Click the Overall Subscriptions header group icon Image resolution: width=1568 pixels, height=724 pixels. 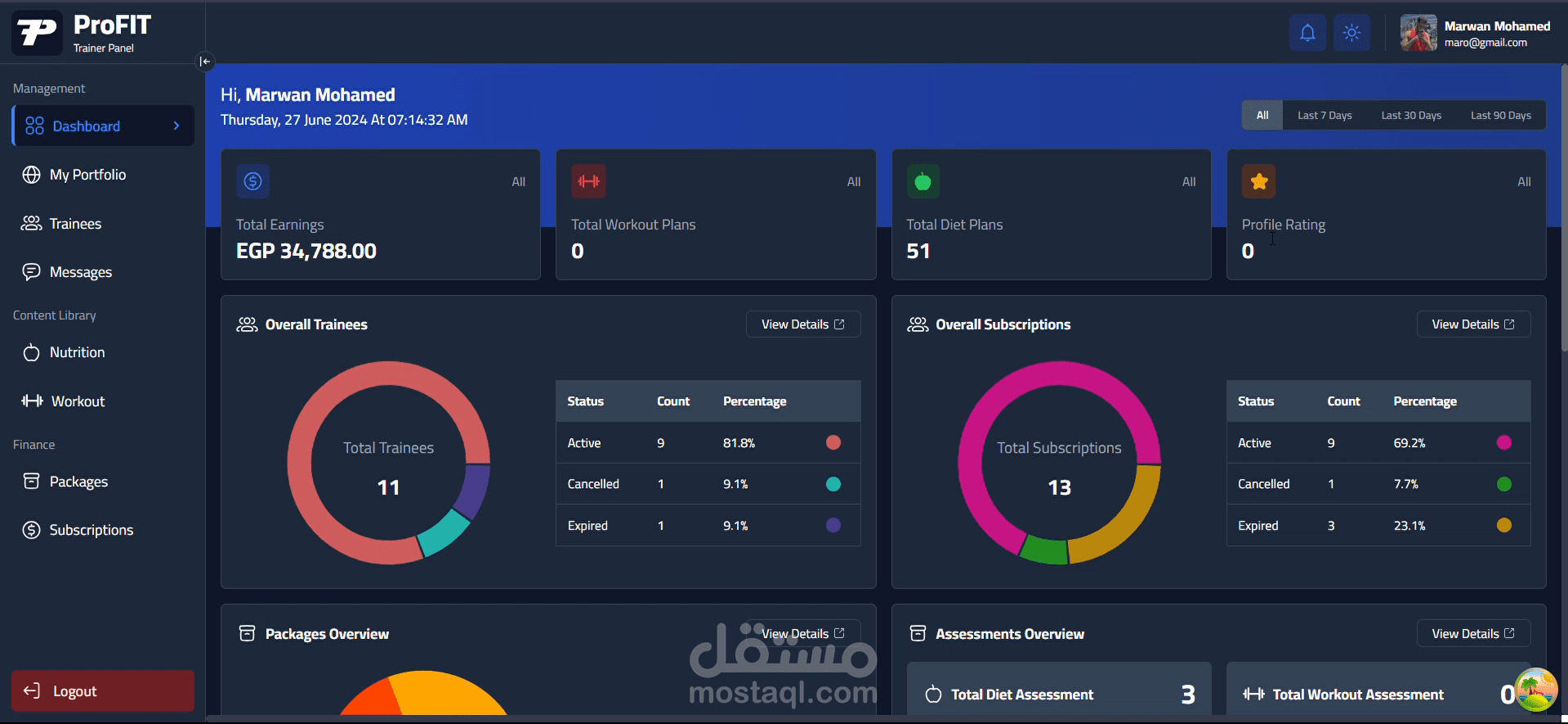(918, 324)
